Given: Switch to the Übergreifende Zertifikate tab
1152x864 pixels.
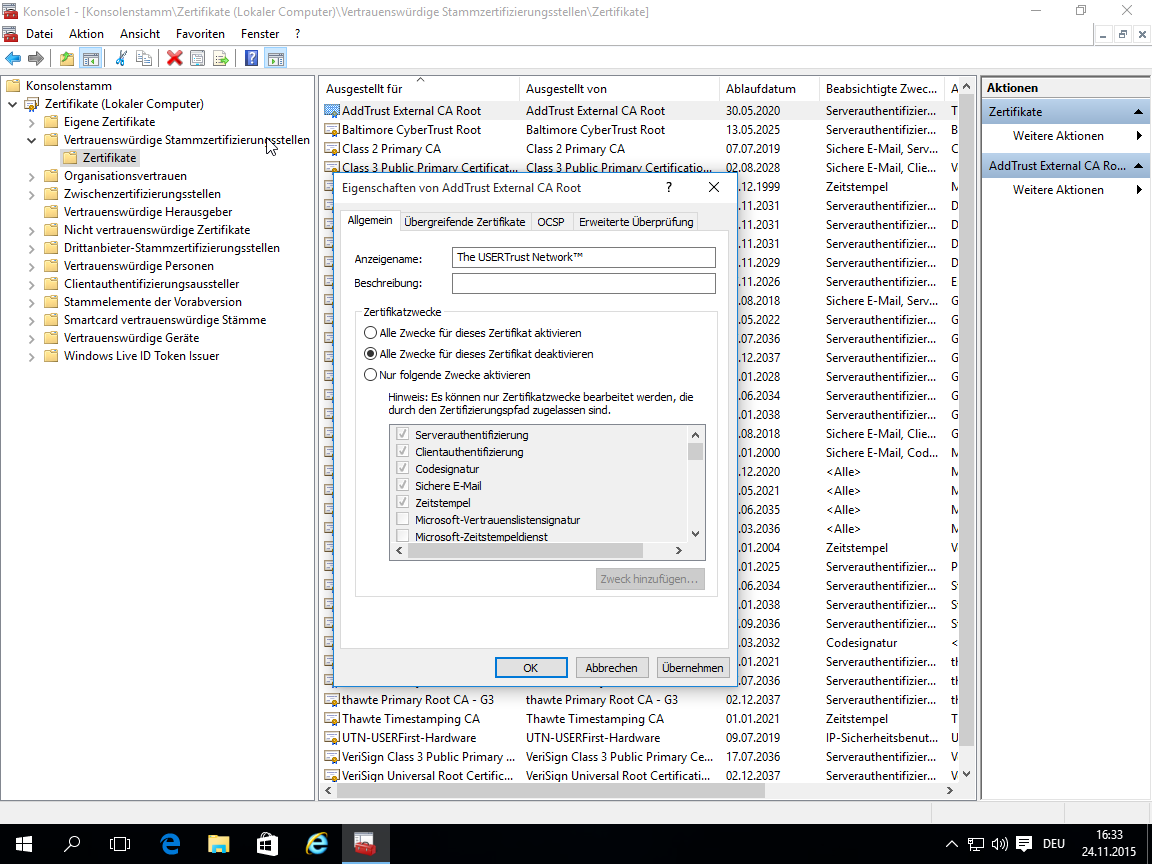Looking at the screenshot, I should [464, 222].
